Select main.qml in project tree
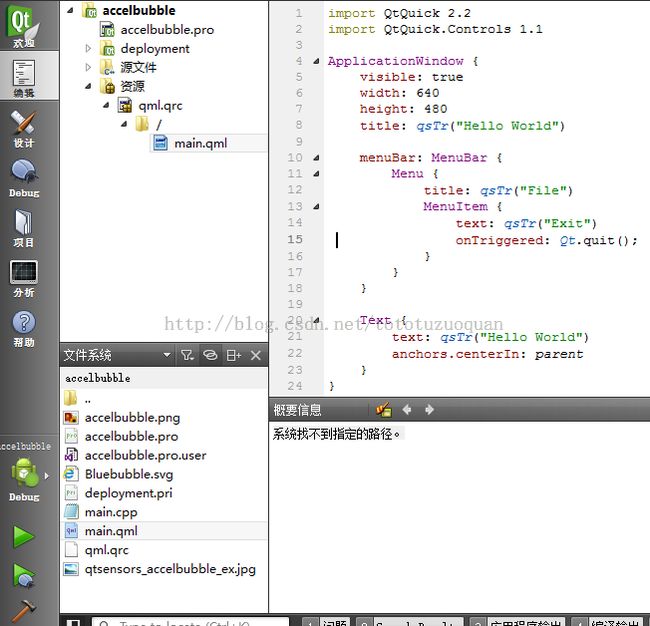The height and width of the screenshot is (626, 650). [x=201, y=143]
